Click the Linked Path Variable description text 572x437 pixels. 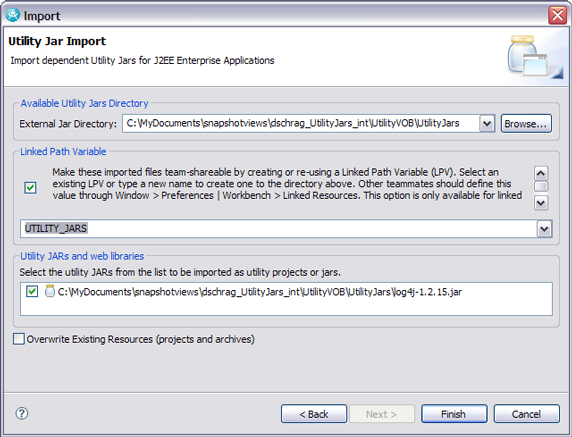pos(287,183)
